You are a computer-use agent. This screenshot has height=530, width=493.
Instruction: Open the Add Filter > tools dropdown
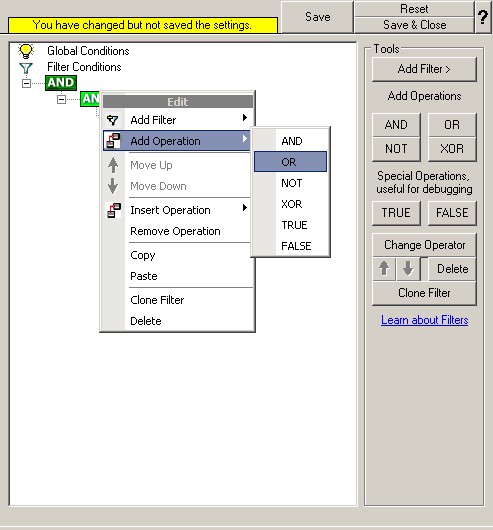[x=424, y=69]
